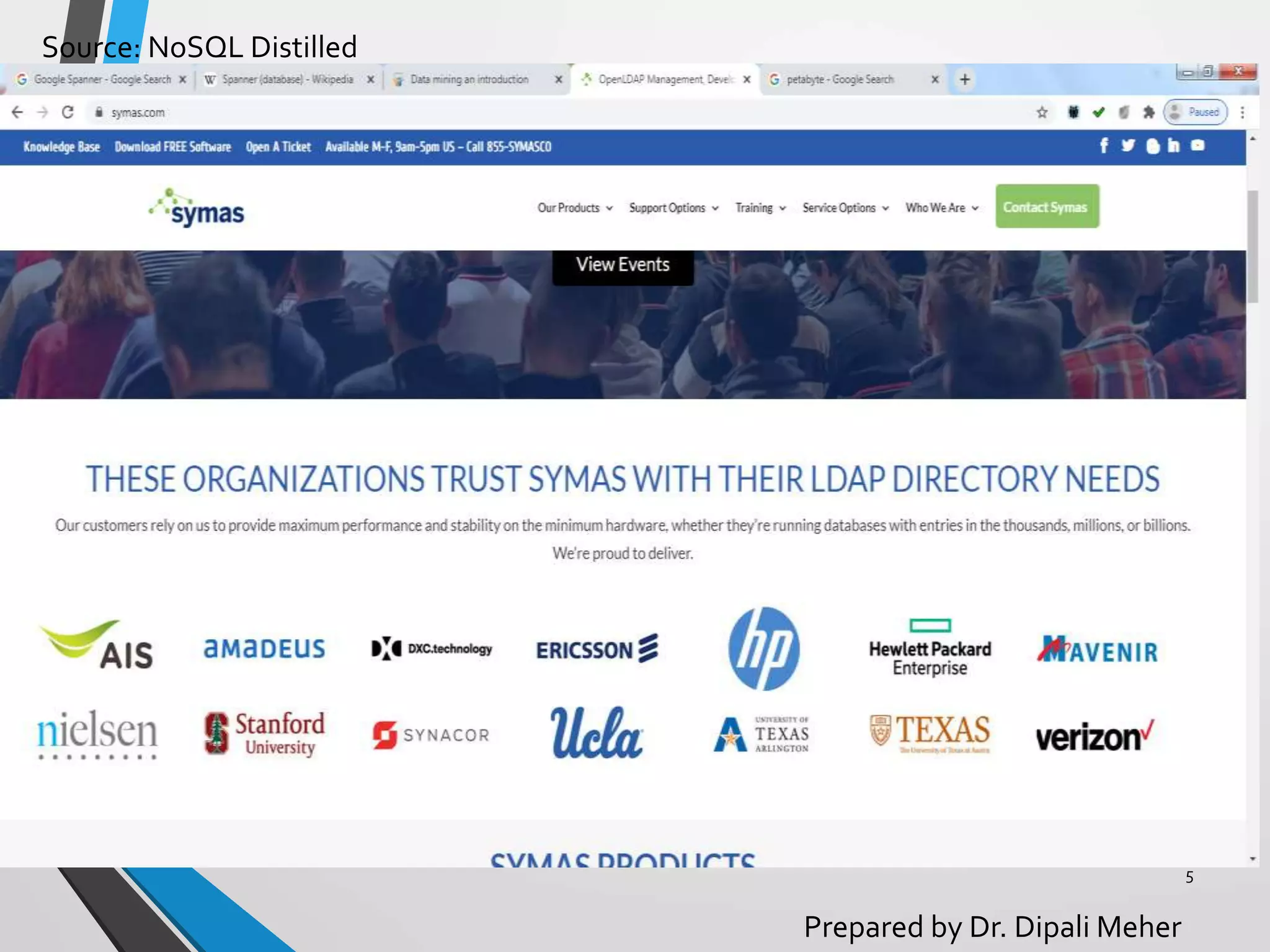Image resolution: width=1270 pixels, height=952 pixels.
Task: Open Download FREE Software link
Action: [172, 147]
